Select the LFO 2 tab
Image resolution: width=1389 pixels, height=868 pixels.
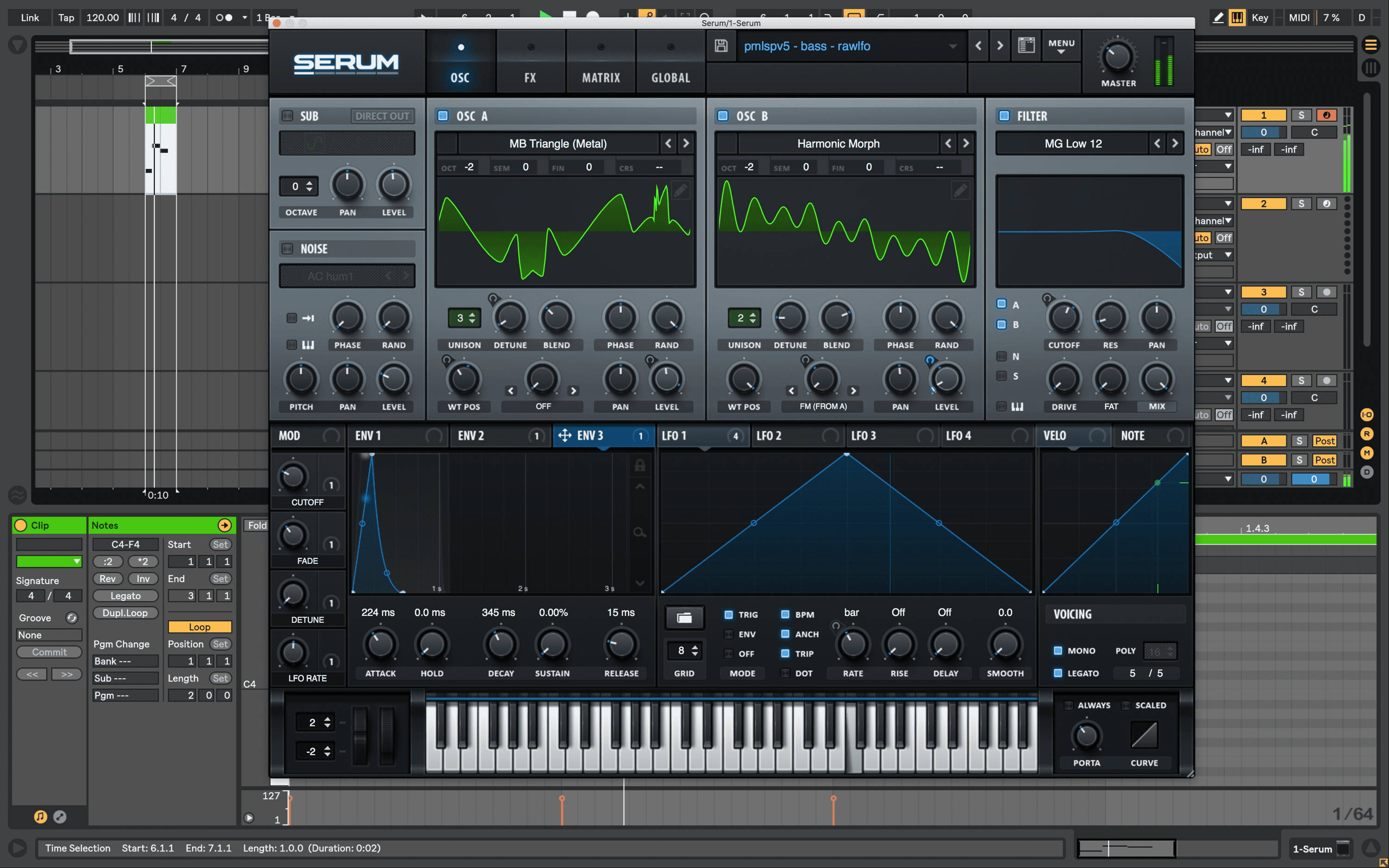[798, 436]
